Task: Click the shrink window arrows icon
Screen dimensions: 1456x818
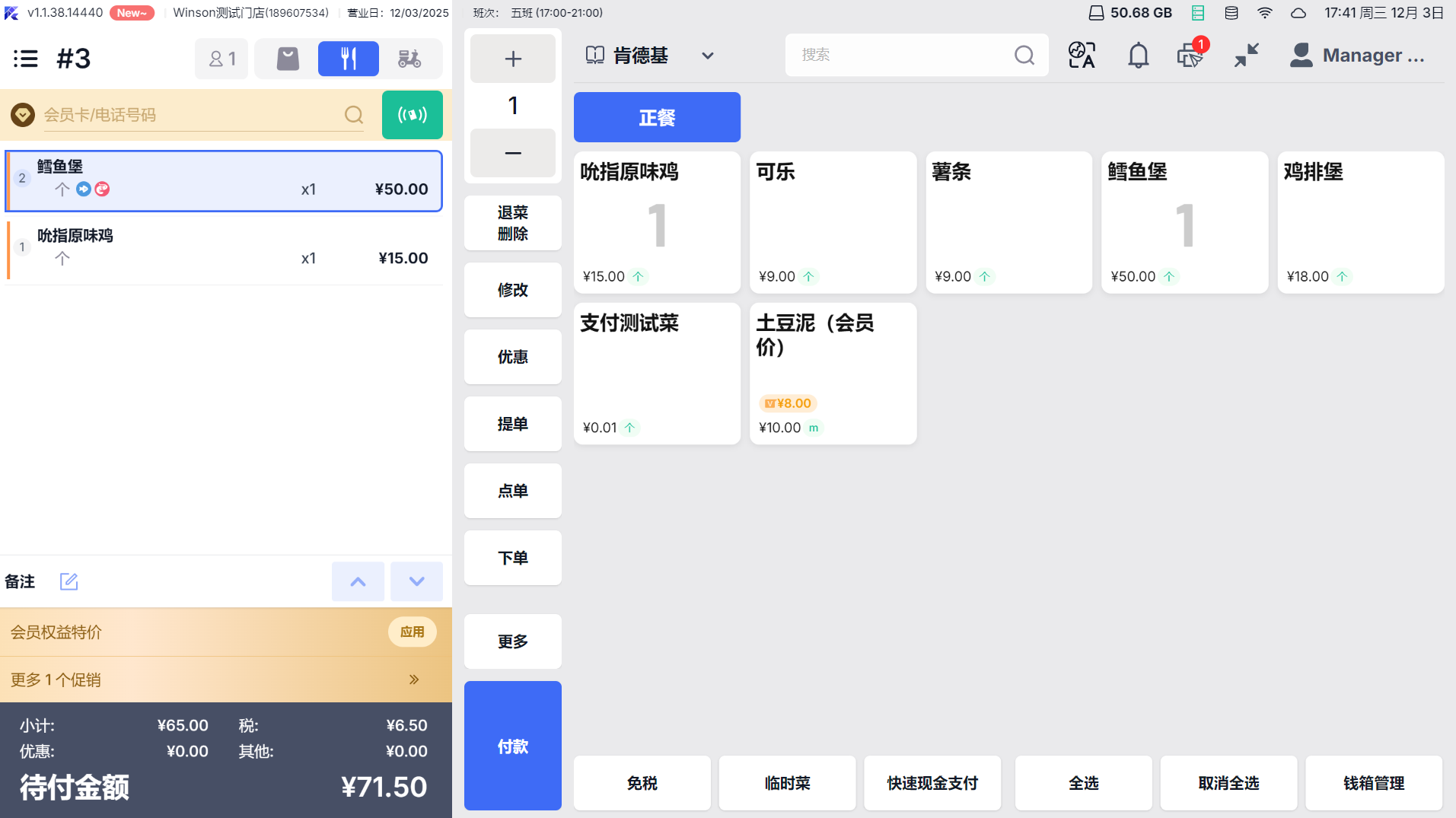Action: pyautogui.click(x=1246, y=56)
